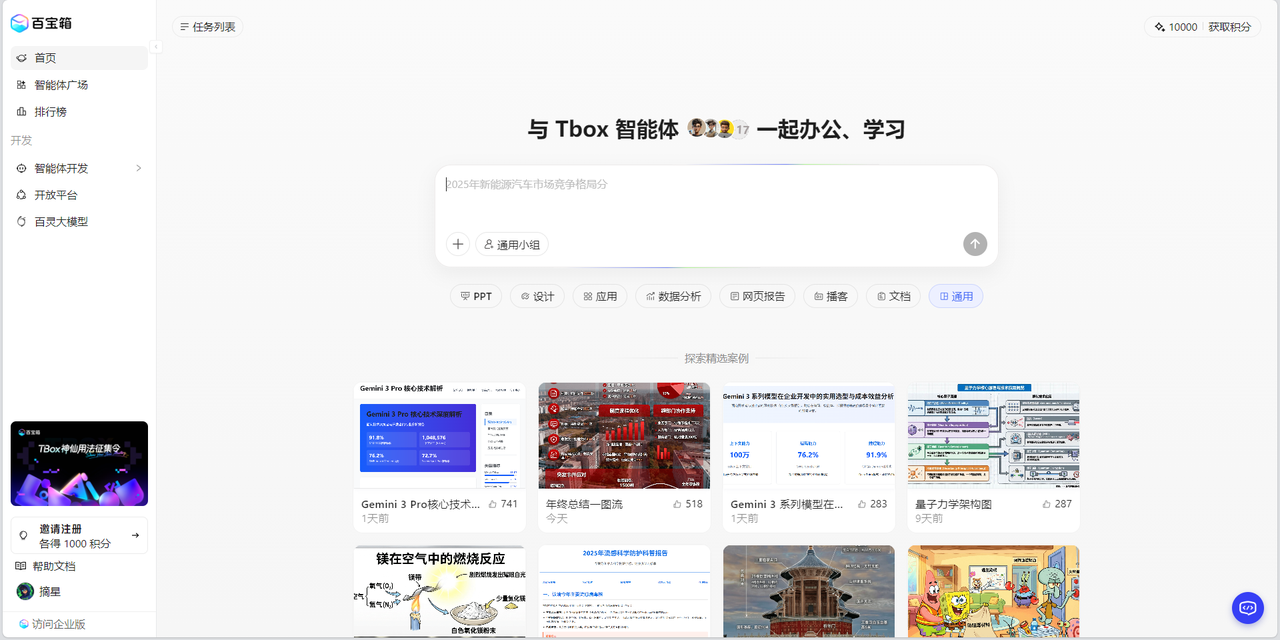Open the floating code assistant icon

point(1247,607)
